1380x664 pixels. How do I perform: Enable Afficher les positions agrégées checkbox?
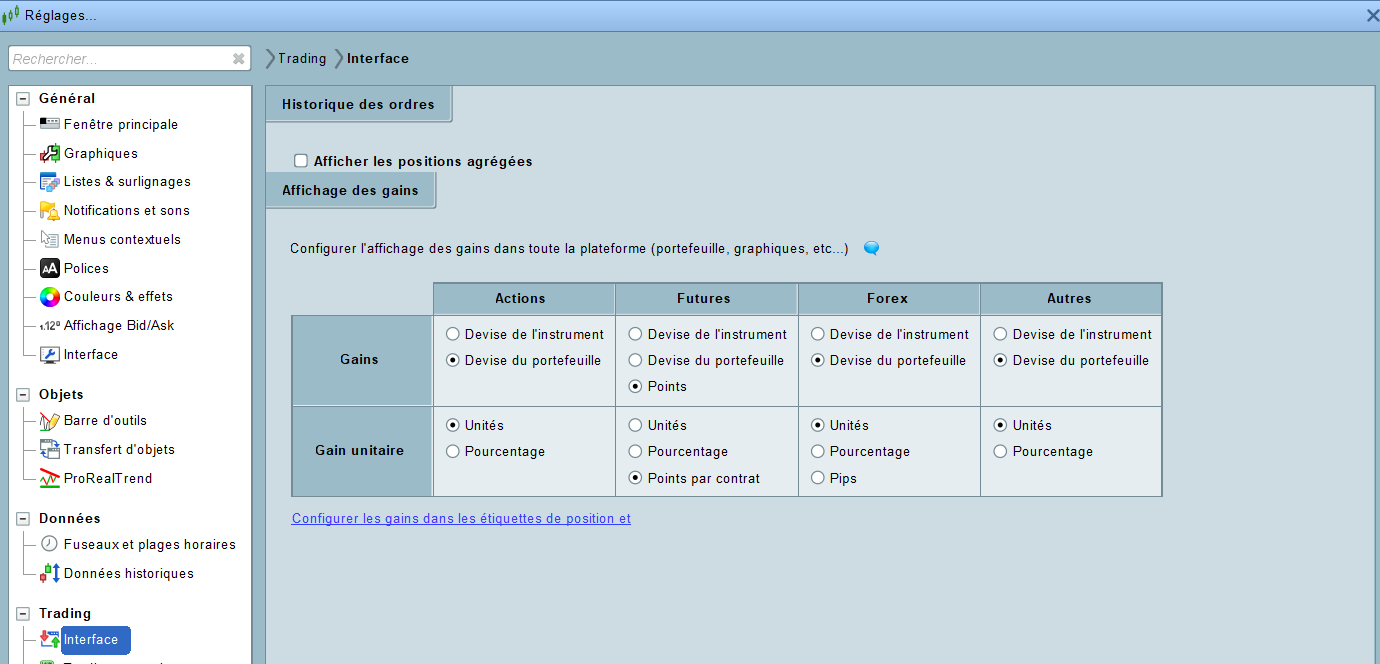pos(300,161)
